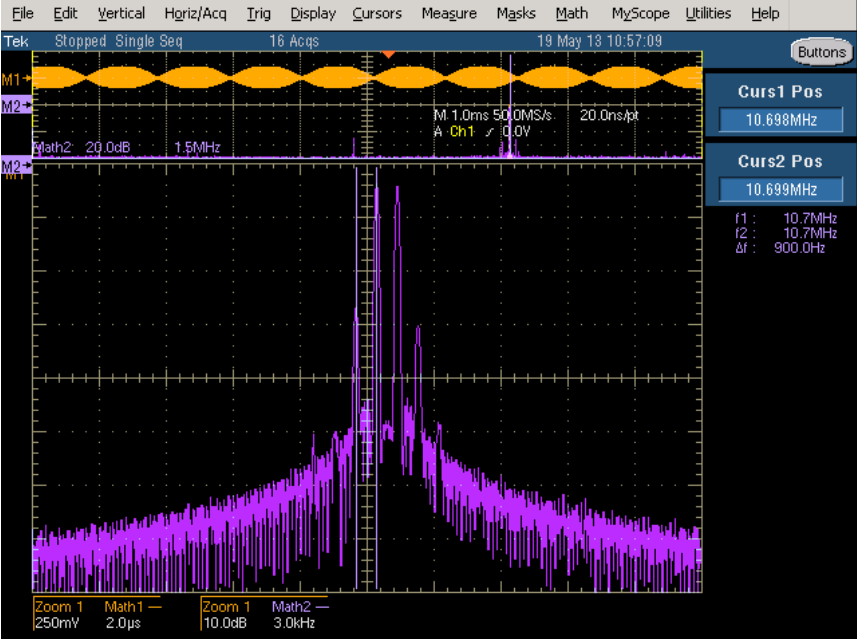The height and width of the screenshot is (639, 857).
Task: Click the M 1.0ms 50.0MS/s timebase readout
Action: (x=492, y=115)
